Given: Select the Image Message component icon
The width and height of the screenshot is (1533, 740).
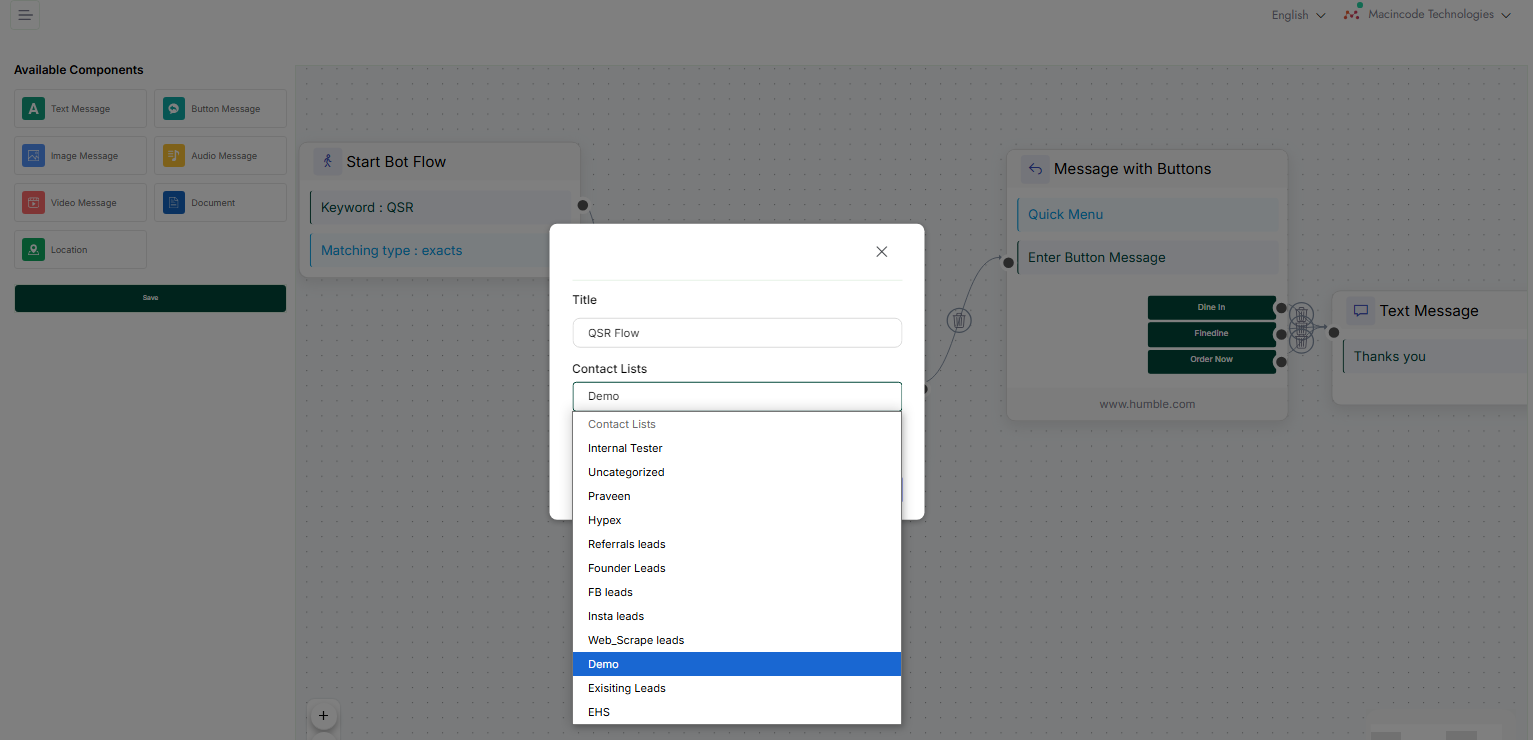Looking at the screenshot, I should 34,156.
